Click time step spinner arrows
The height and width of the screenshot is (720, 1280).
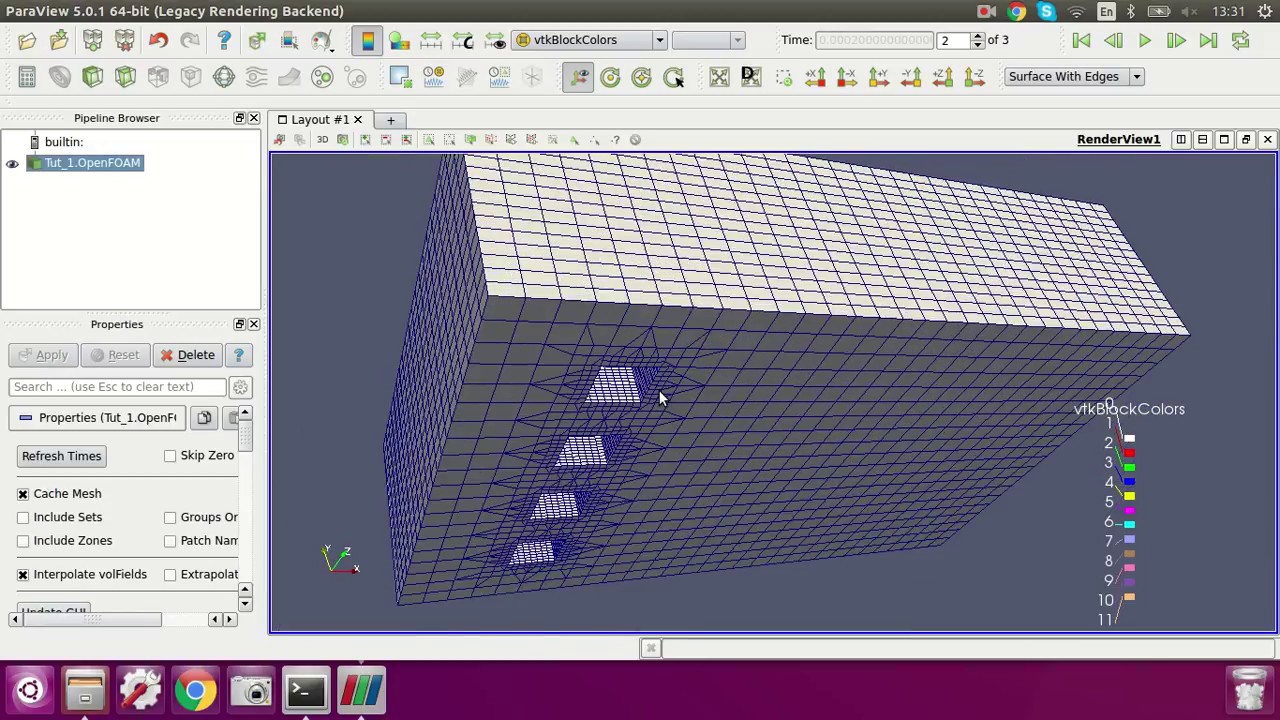(977, 40)
